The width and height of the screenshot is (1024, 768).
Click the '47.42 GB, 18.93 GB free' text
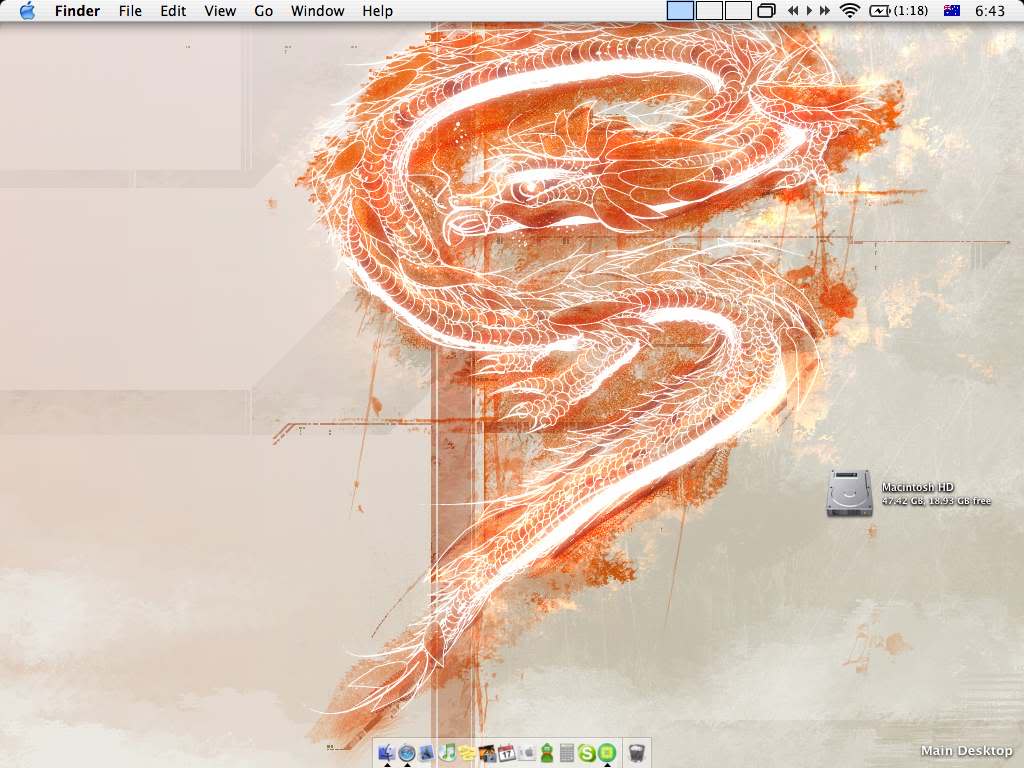click(x=936, y=501)
